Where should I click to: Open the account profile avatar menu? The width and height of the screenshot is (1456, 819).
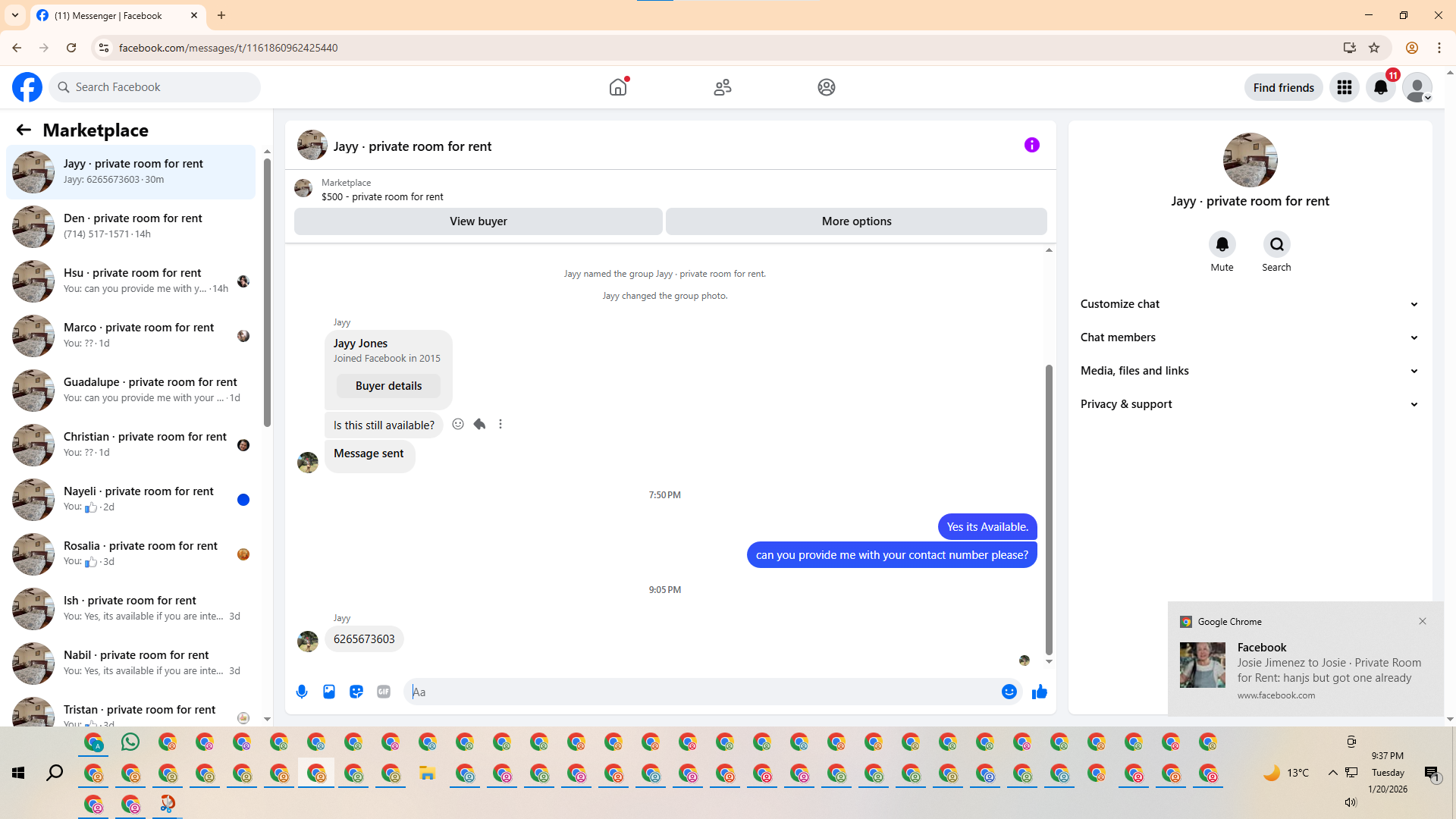1417,87
